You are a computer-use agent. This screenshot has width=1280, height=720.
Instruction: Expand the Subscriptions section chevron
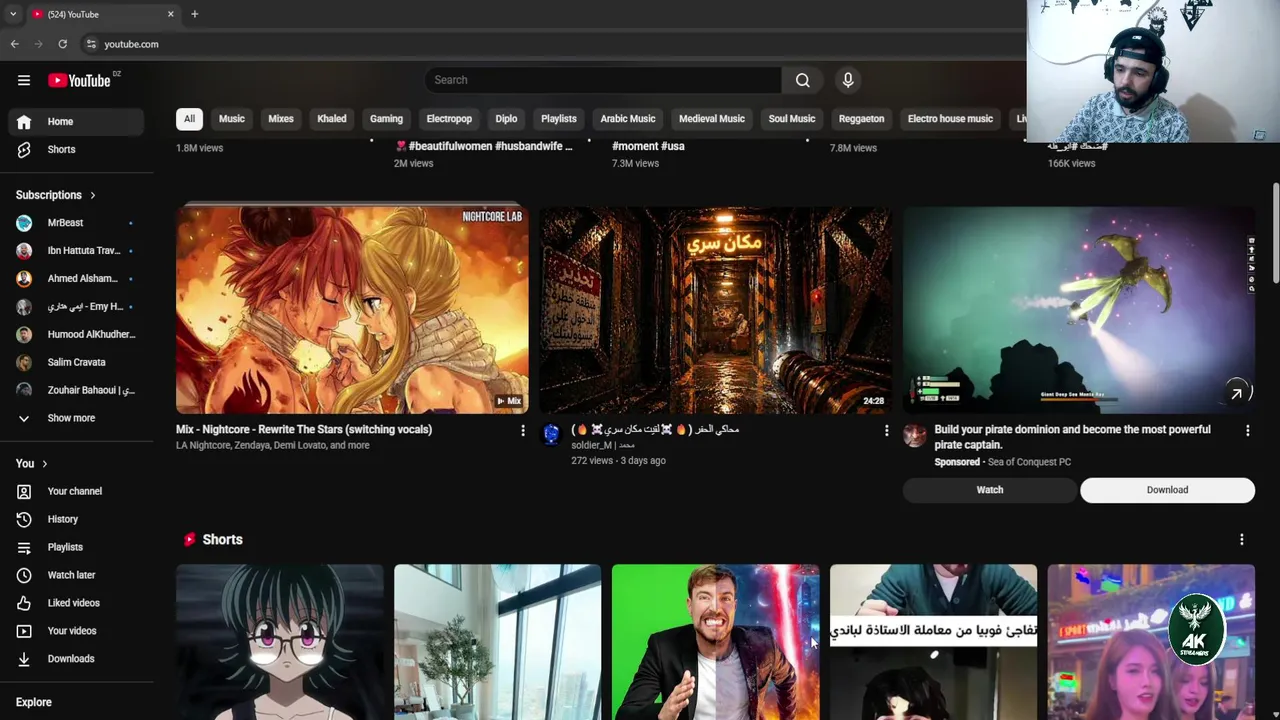tap(93, 195)
